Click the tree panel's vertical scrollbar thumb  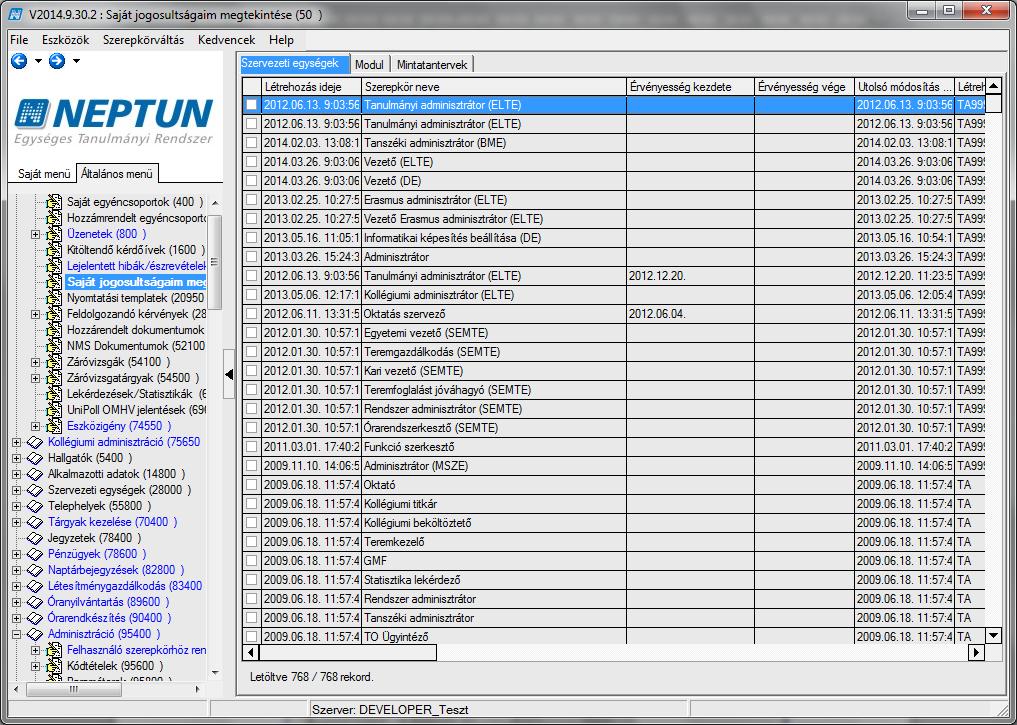(214, 263)
